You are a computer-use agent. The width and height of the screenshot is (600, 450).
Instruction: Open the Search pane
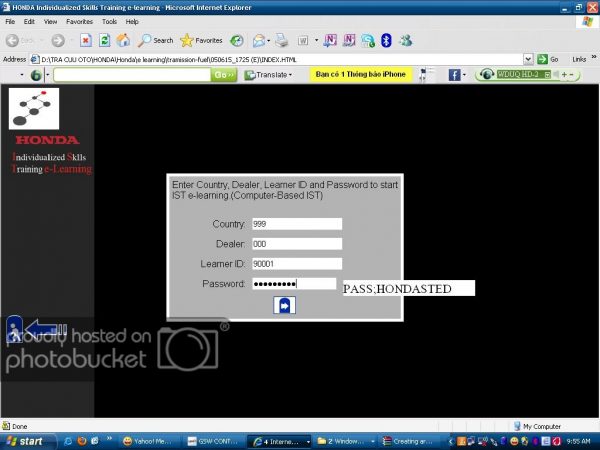(x=155, y=40)
